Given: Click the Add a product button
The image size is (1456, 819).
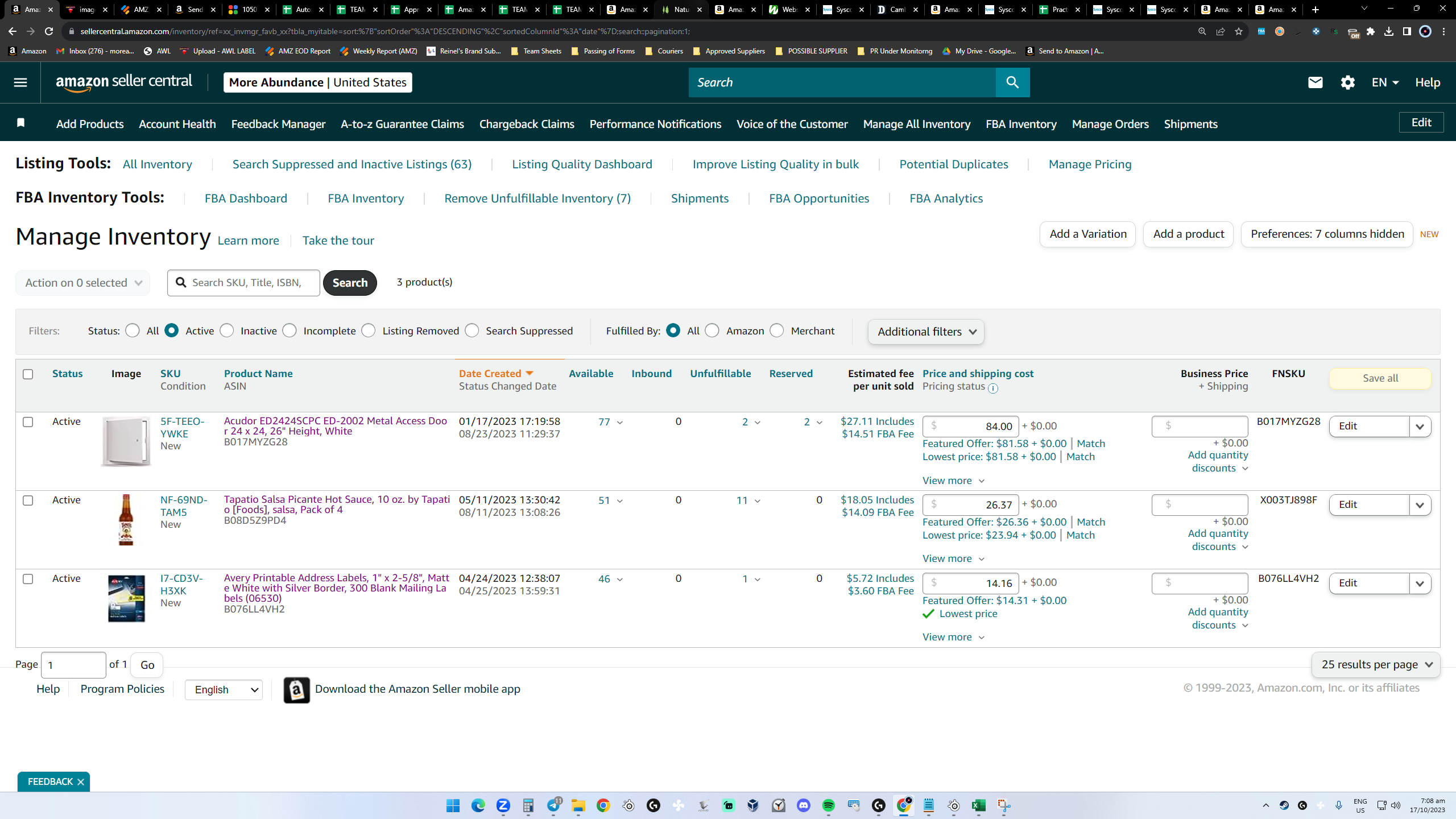Looking at the screenshot, I should 1189,234.
